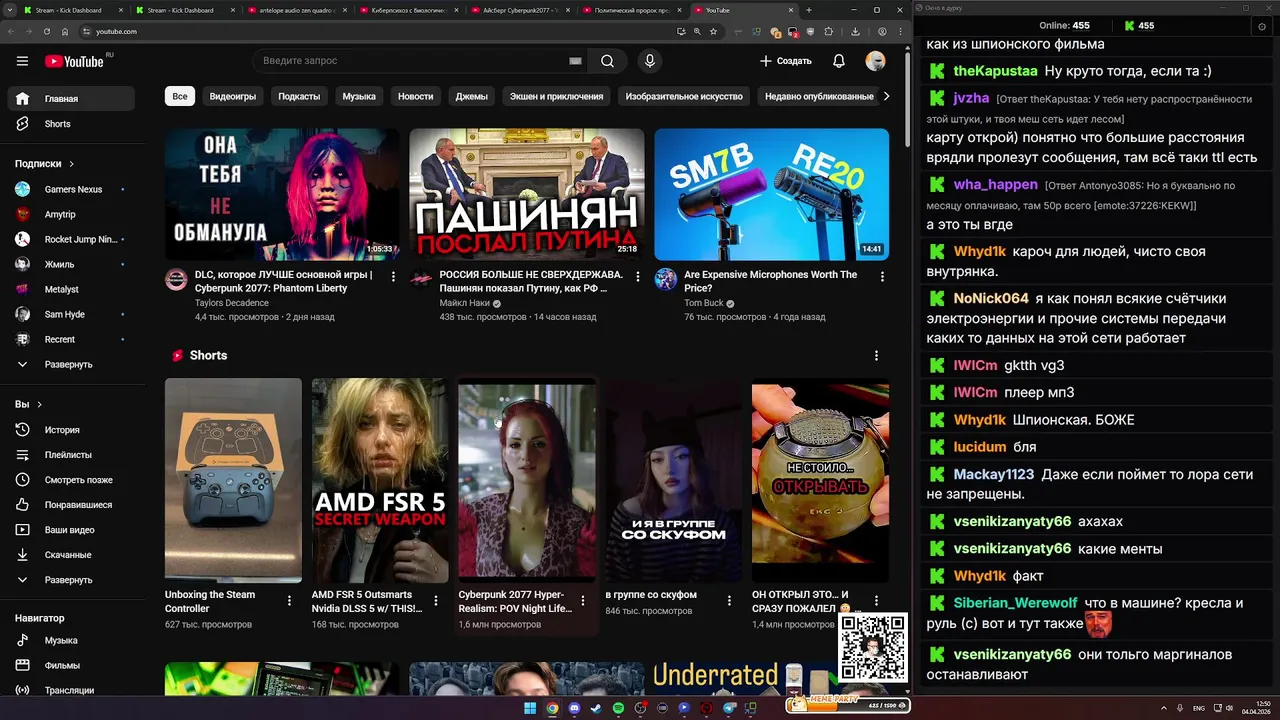Open Your videos (Ваши видео)
The width and height of the screenshot is (1280, 720).
tap(70, 530)
